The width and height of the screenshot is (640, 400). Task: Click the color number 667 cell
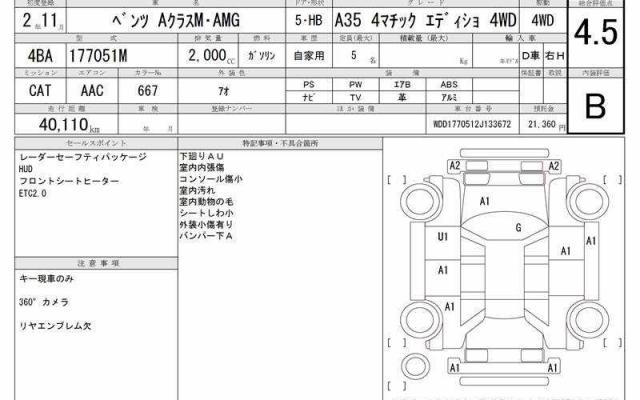point(149,89)
